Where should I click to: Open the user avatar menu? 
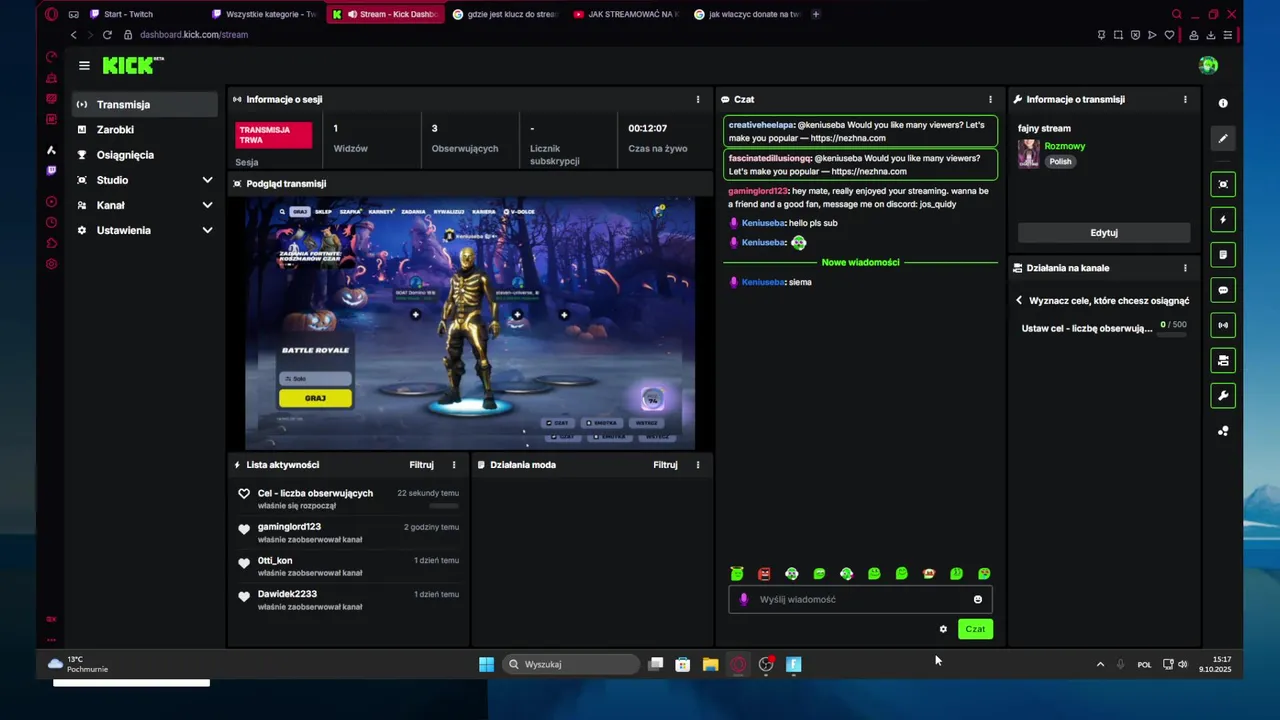1209,65
